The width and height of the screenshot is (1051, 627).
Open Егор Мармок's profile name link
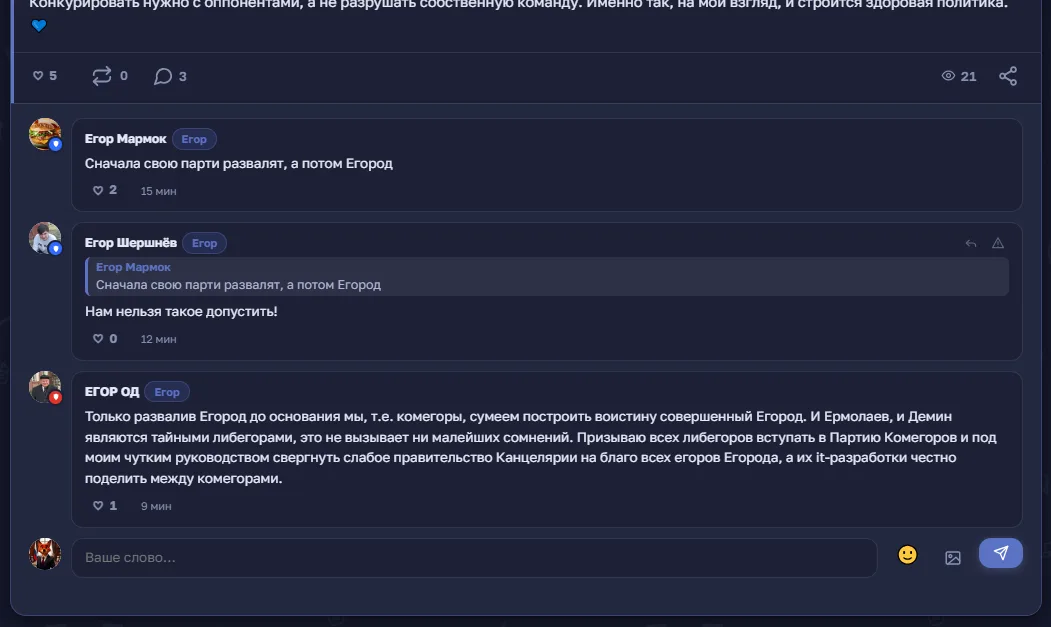[x=125, y=139]
